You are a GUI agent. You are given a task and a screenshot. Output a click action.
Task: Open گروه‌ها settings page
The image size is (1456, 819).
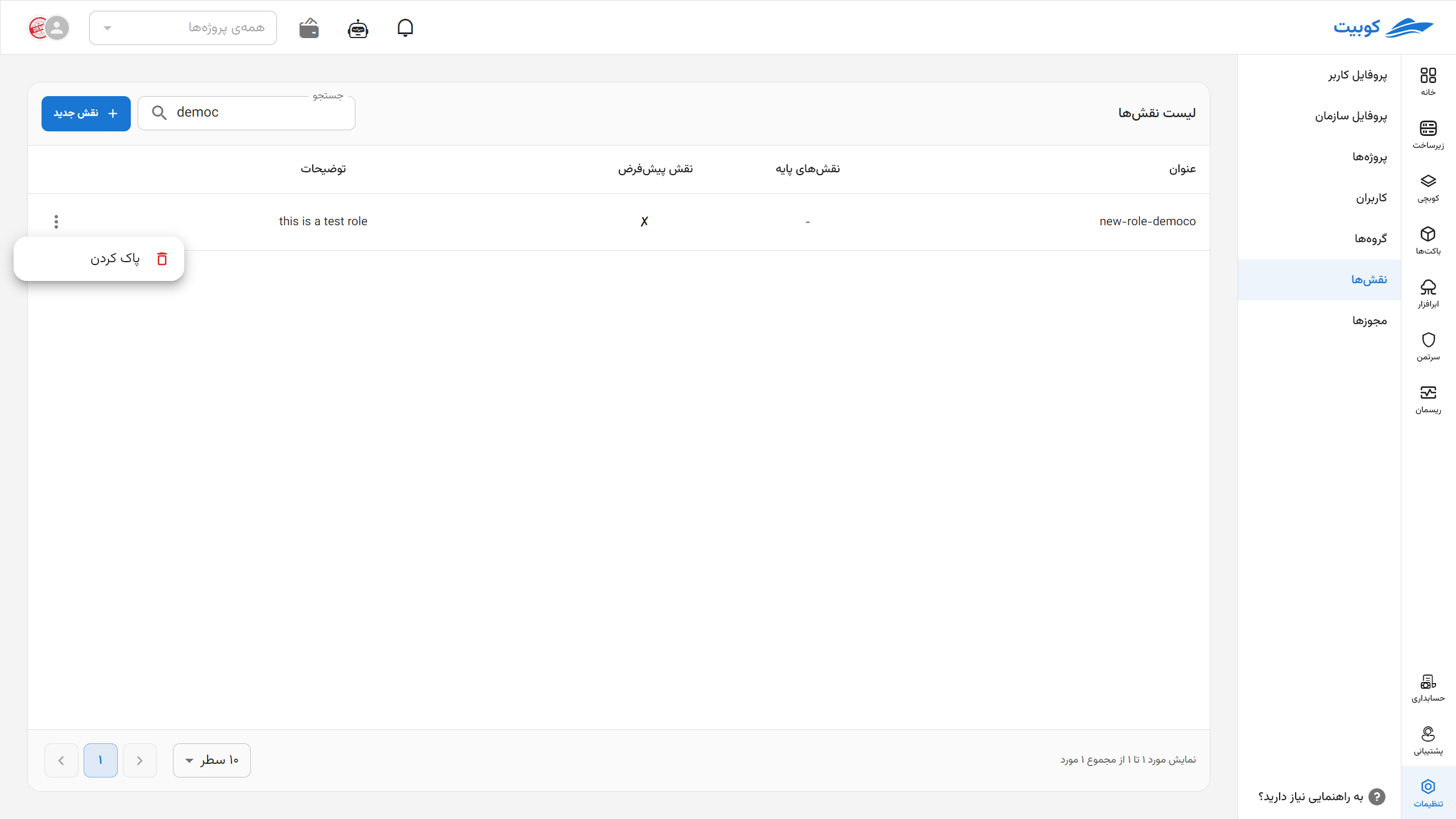[x=1319, y=239]
